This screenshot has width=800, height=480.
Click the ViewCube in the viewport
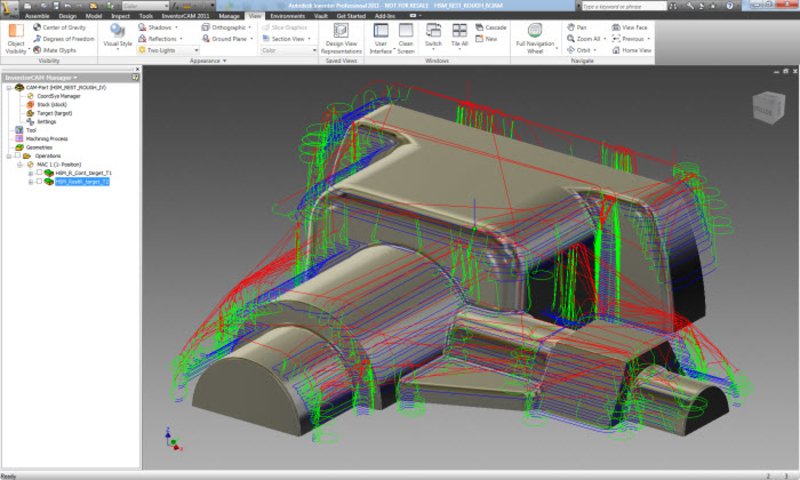click(768, 105)
